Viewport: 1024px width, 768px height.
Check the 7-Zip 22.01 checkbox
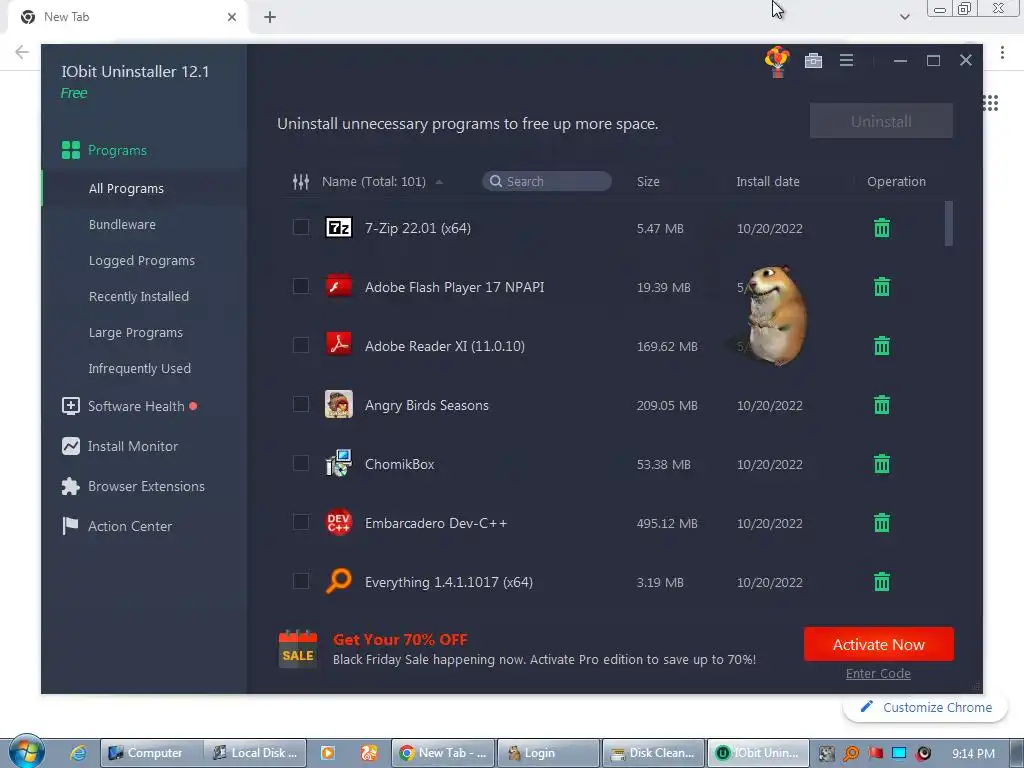coord(300,227)
